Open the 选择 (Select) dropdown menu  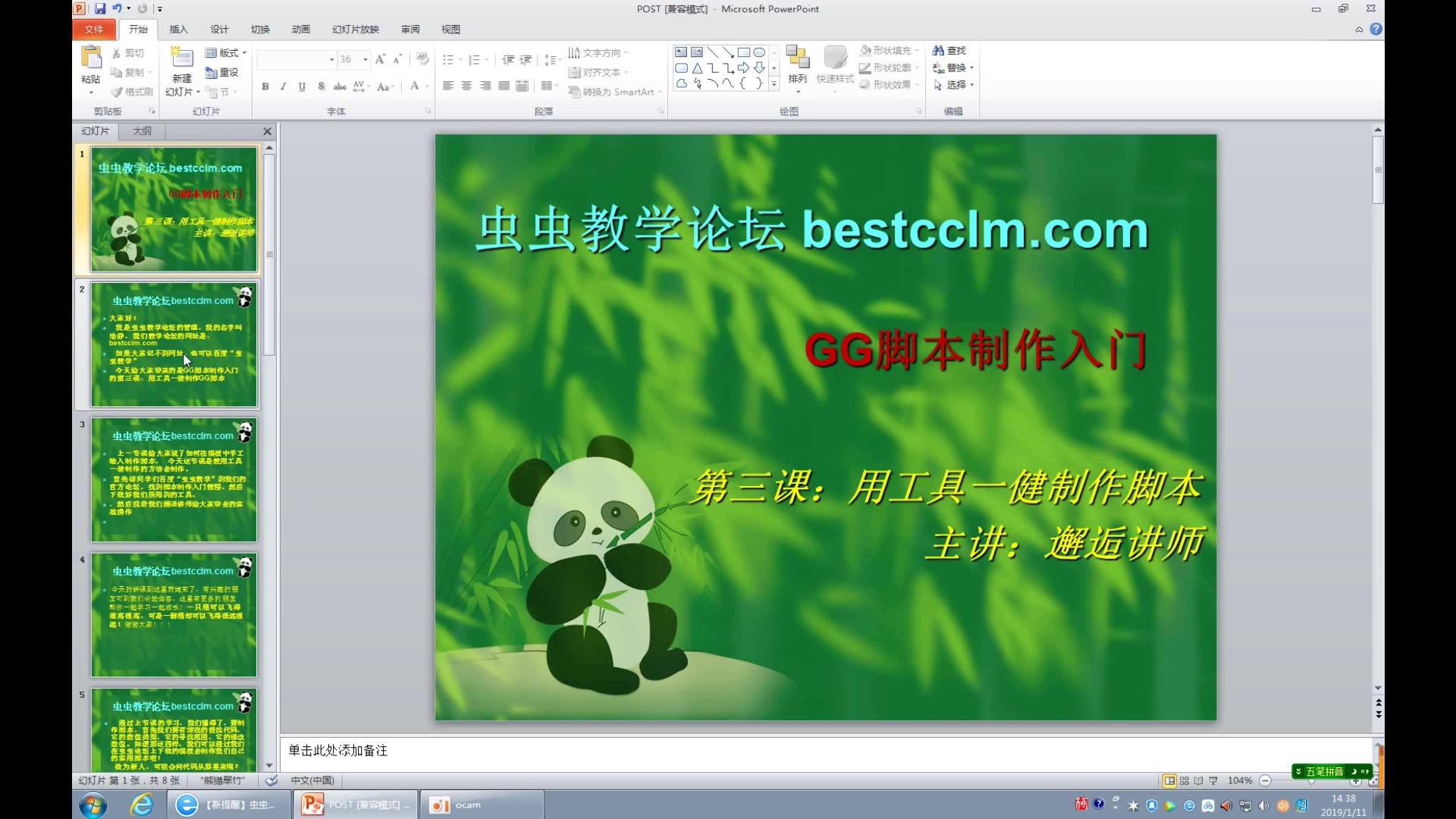click(x=954, y=85)
